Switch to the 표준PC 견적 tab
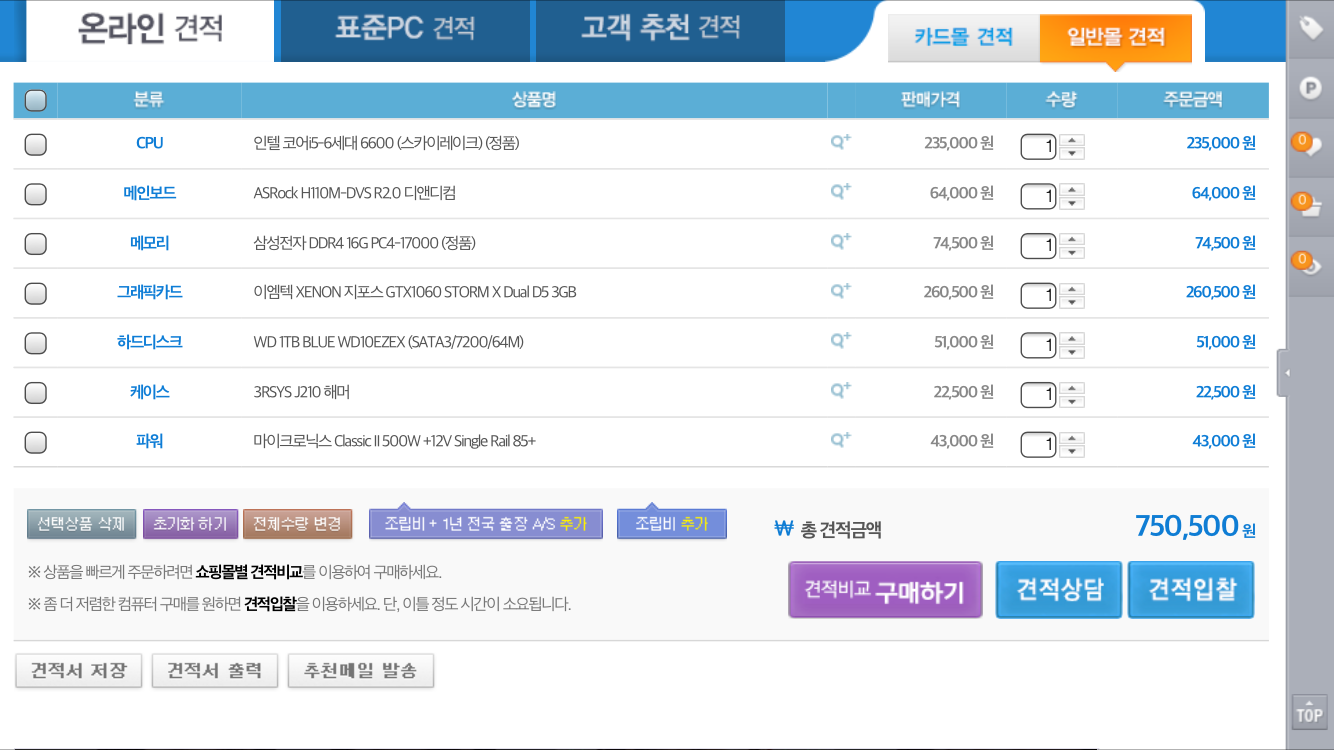The height and width of the screenshot is (750, 1334). [x=405, y=28]
